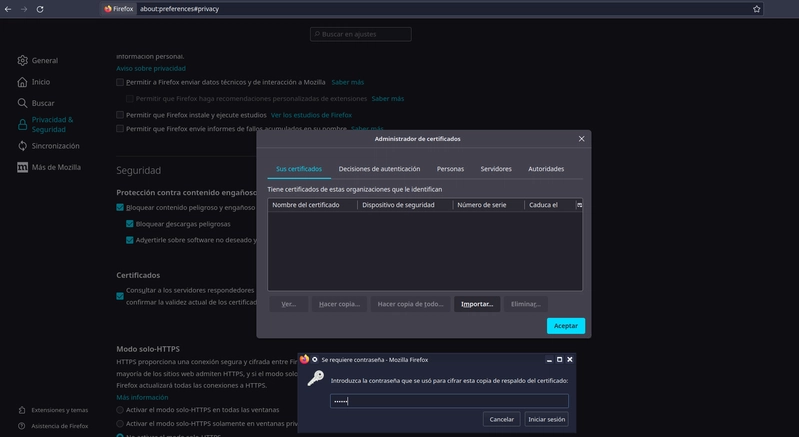Switch to Decisiones de autenticación tab
The width and height of the screenshot is (799, 437).
point(379,169)
